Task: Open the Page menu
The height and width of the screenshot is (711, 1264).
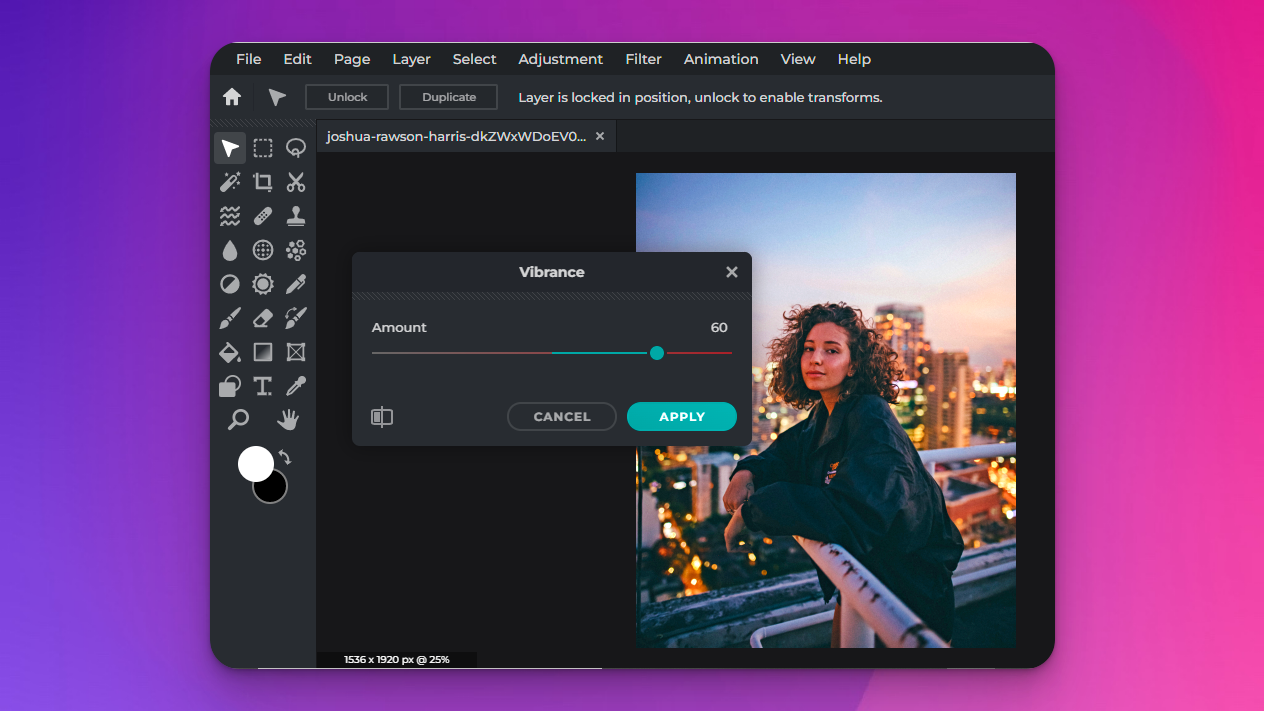Action: pyautogui.click(x=352, y=59)
